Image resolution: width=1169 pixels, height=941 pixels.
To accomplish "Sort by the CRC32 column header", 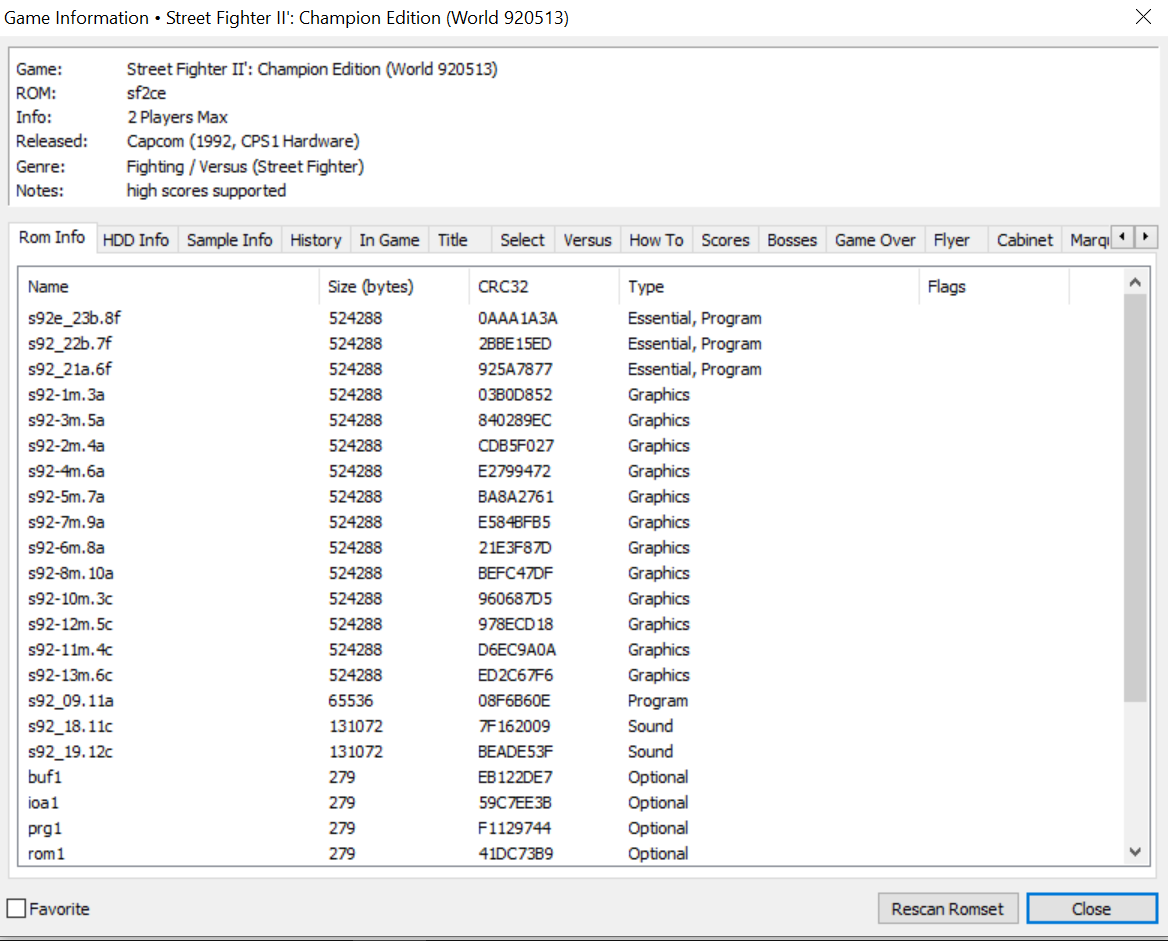I will click(544, 286).
